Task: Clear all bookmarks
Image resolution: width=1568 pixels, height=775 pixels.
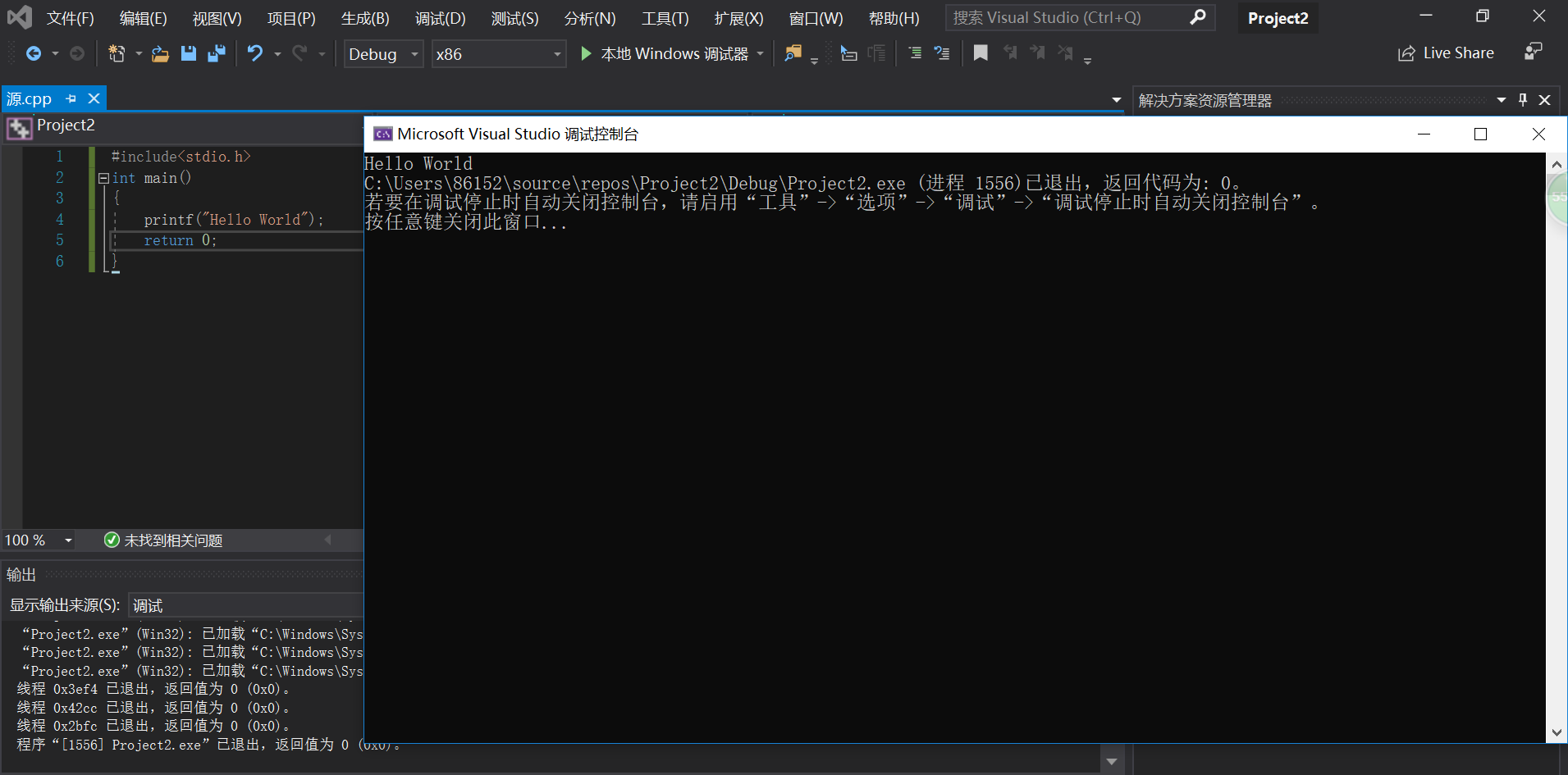Action: (1066, 53)
